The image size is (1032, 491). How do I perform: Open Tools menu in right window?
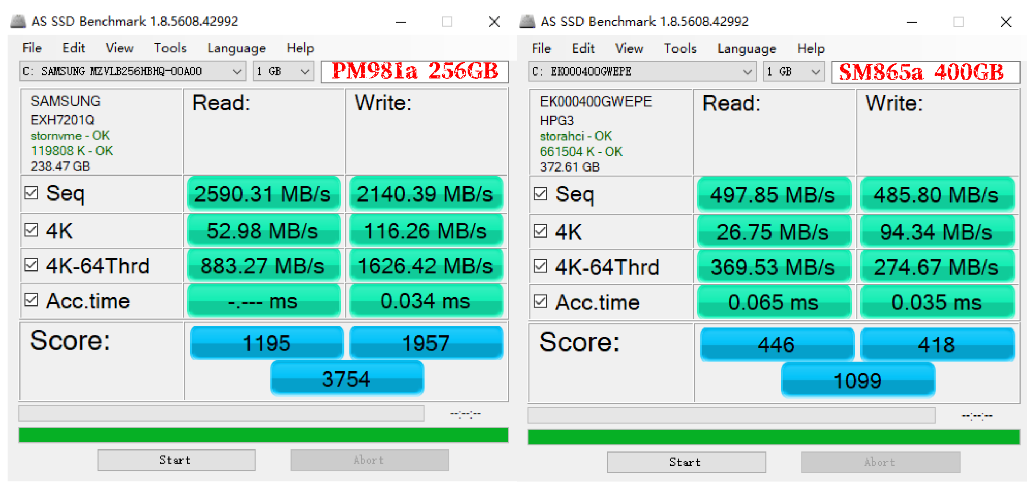coord(680,48)
